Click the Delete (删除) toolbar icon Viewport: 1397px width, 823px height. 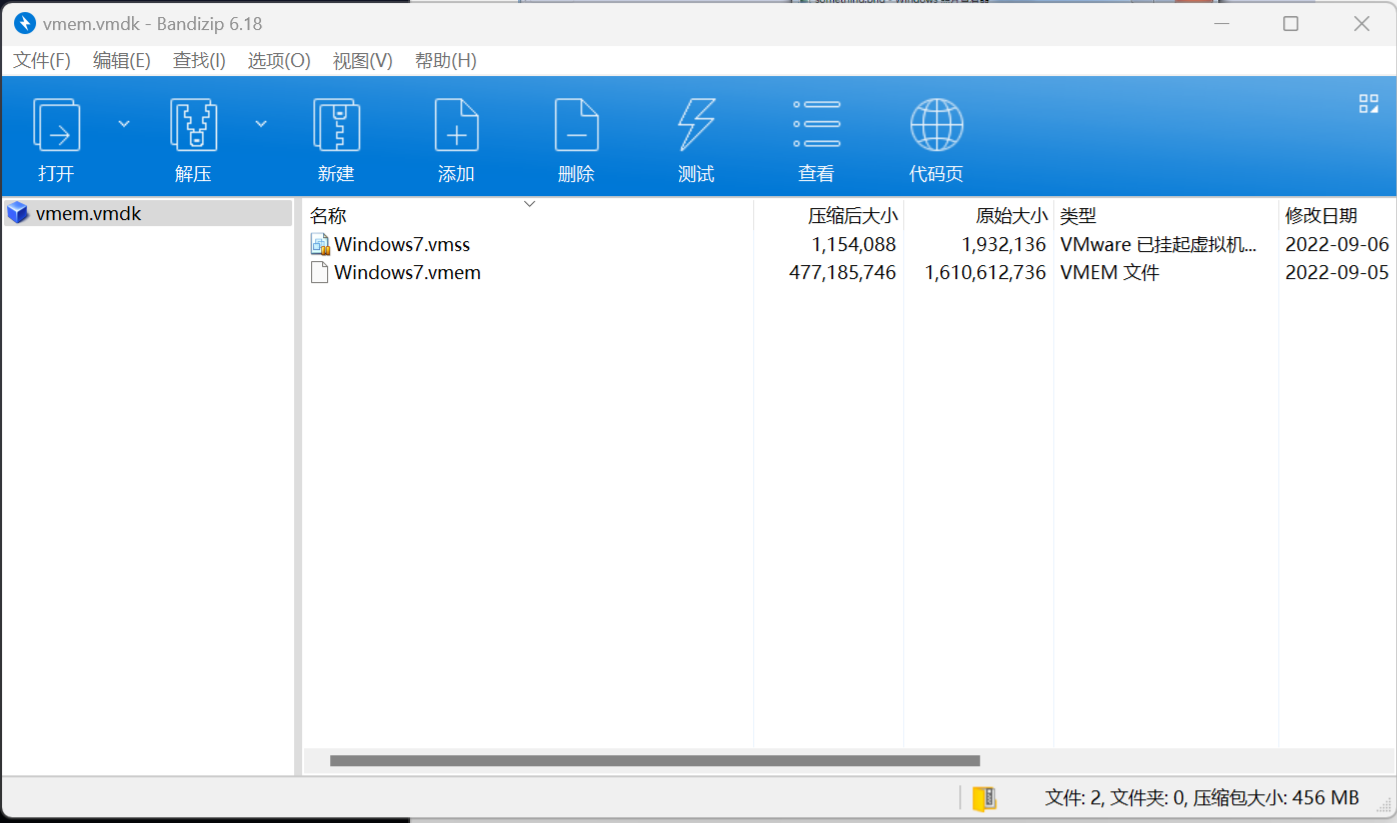pyautogui.click(x=576, y=125)
